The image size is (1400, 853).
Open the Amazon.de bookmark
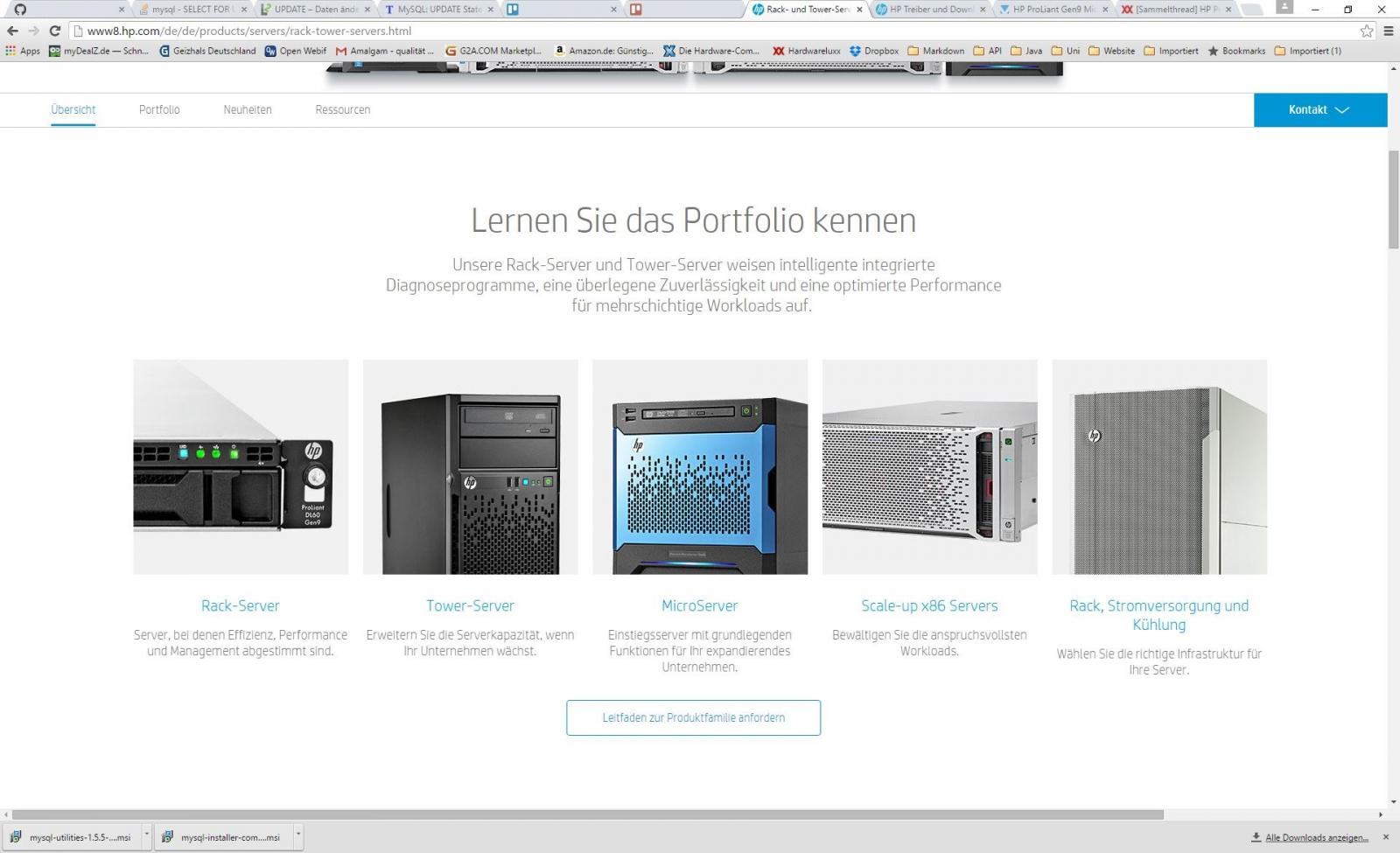[x=604, y=51]
